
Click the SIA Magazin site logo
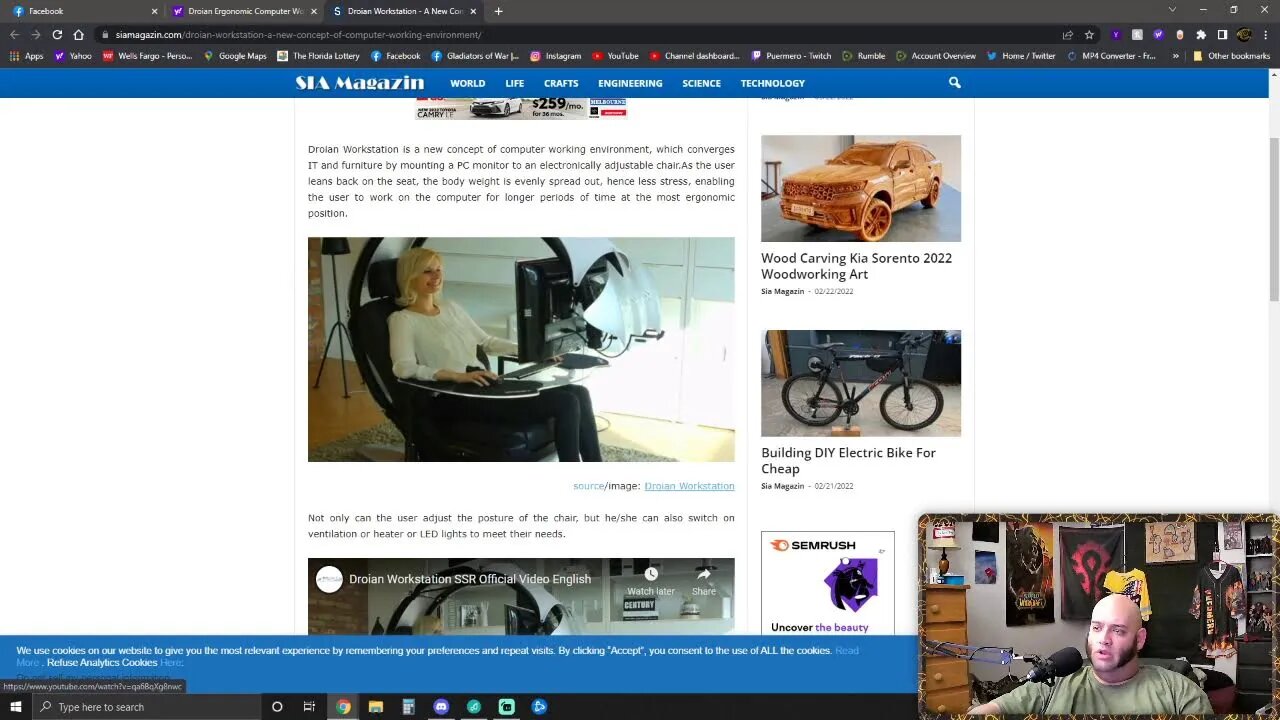(x=360, y=83)
